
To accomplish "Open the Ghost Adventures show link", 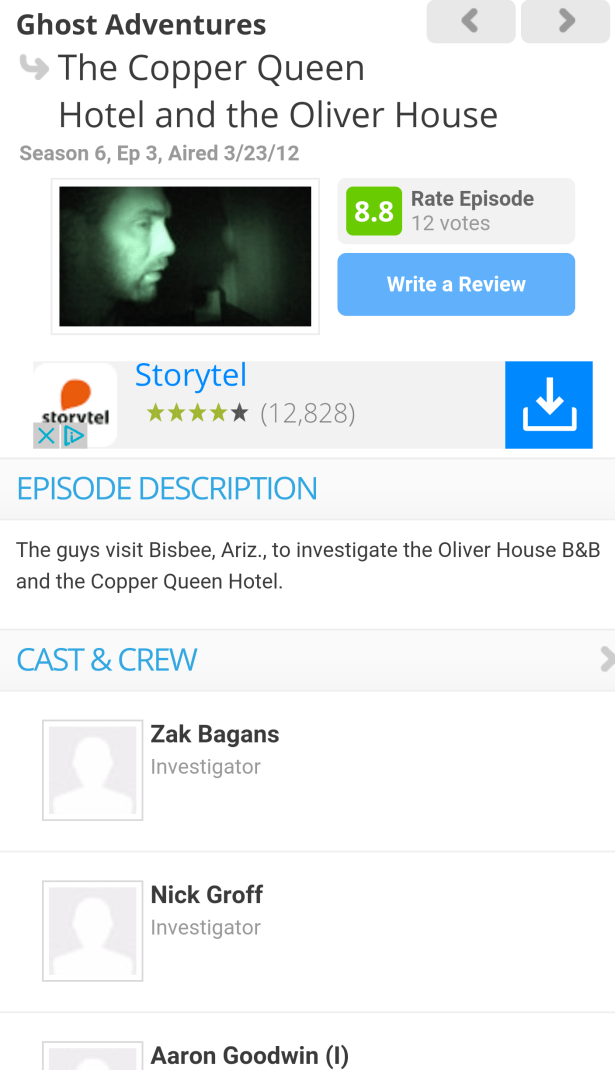I will coord(141,25).
